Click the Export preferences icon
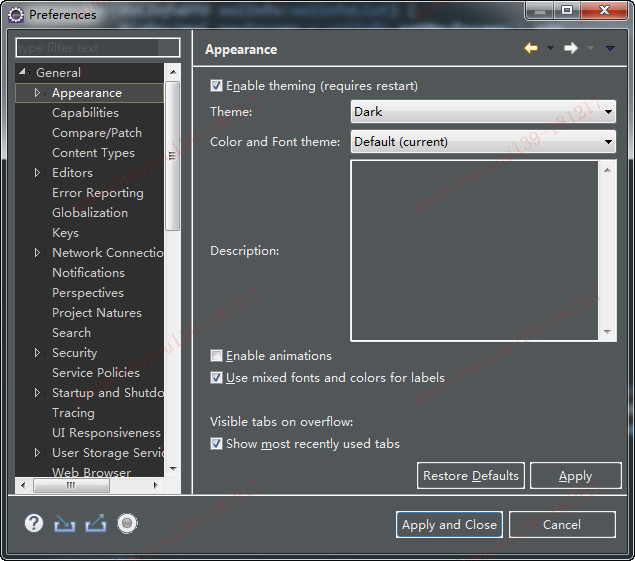 (96, 523)
